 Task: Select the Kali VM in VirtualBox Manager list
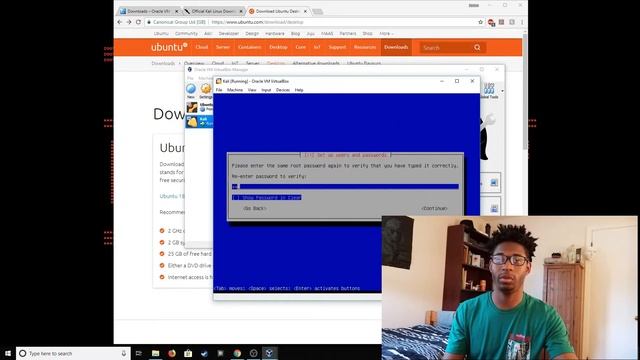199,121
